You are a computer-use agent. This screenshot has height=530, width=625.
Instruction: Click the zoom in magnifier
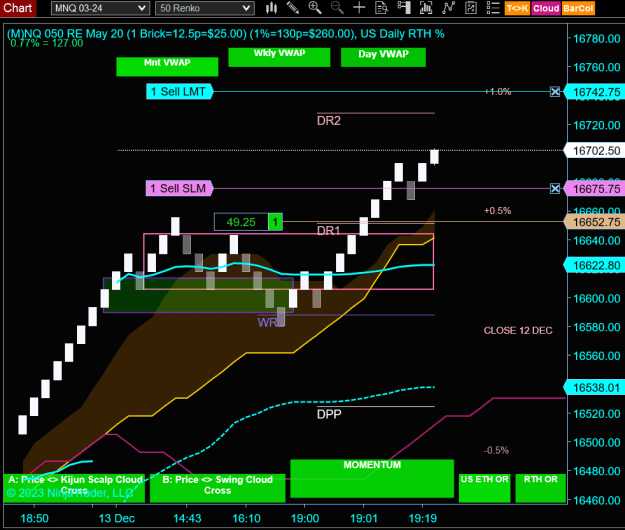pos(315,8)
